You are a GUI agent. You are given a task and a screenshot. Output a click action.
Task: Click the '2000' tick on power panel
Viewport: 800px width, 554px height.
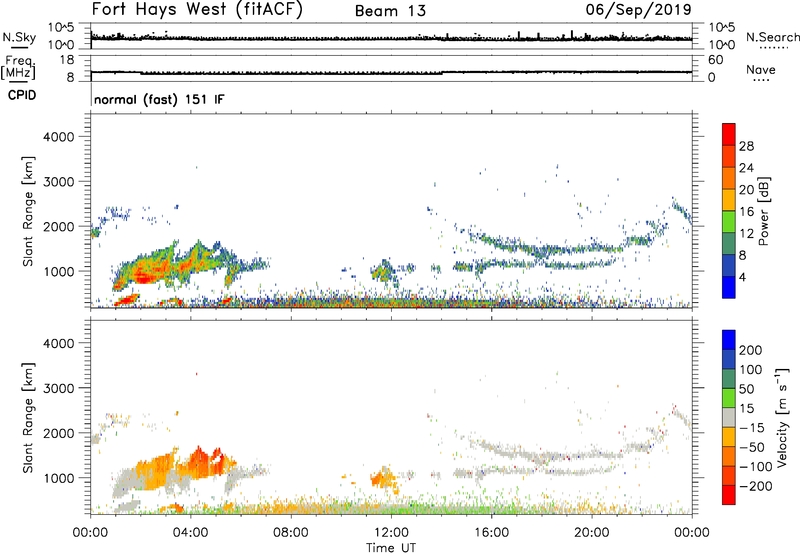(59, 226)
